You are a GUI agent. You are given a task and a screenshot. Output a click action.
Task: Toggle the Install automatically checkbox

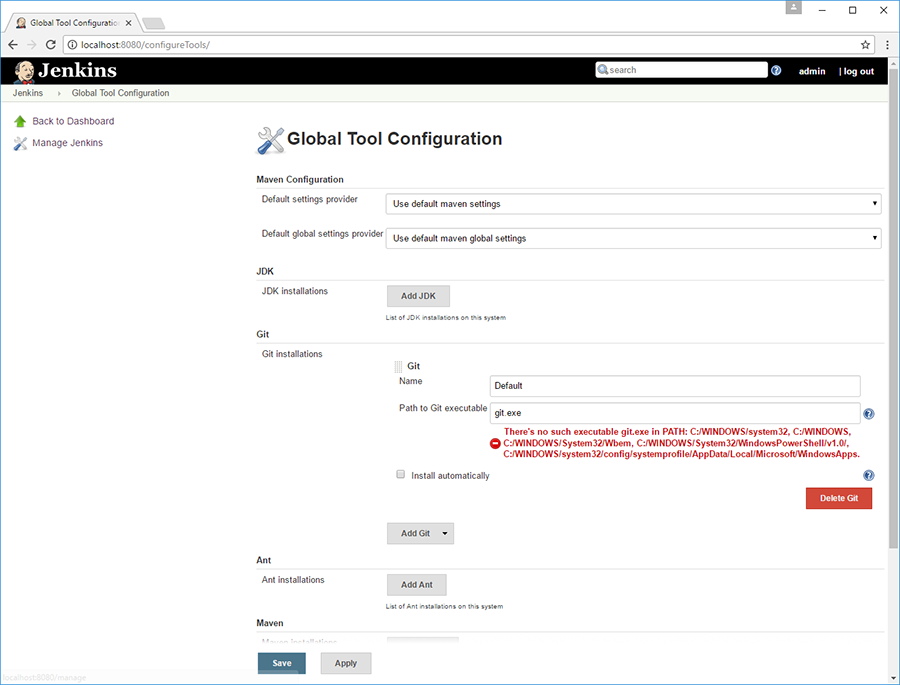[401, 474]
